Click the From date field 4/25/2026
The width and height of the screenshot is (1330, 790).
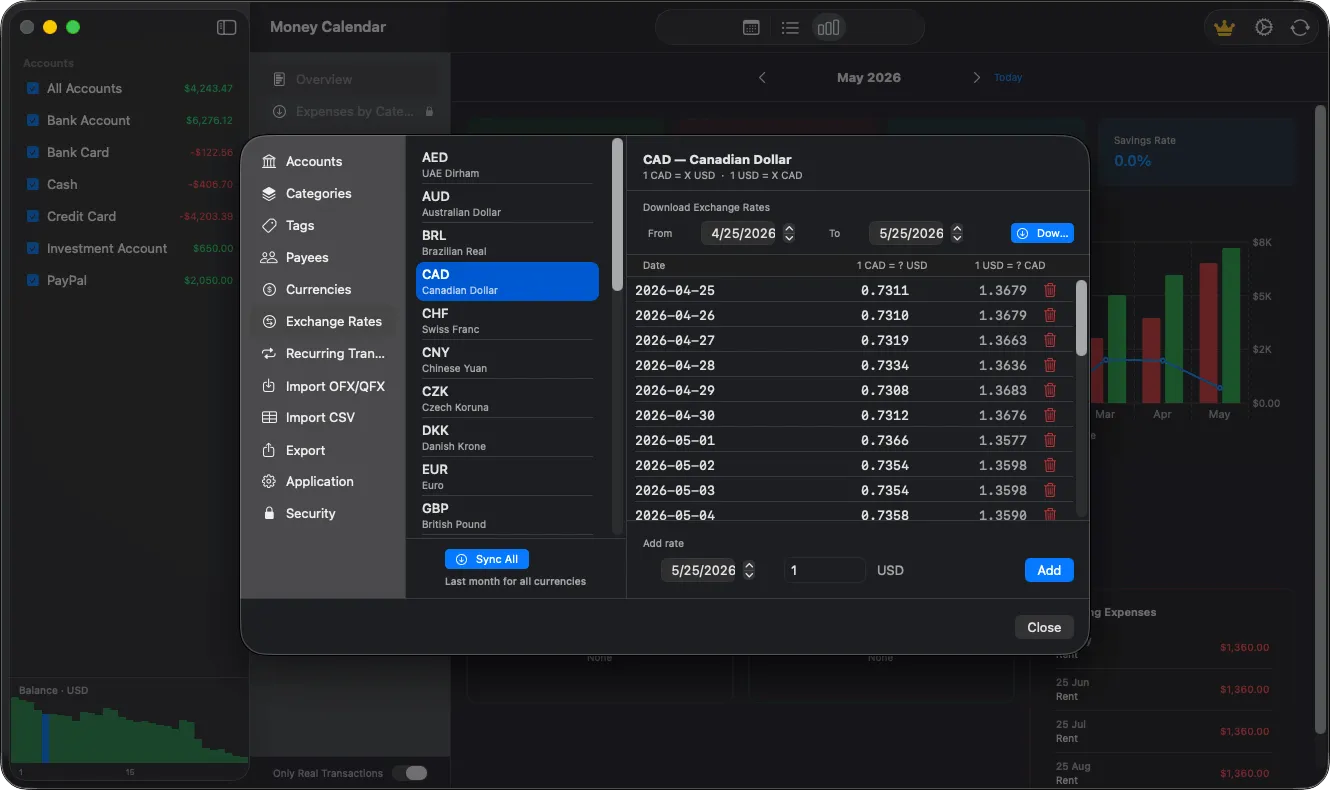coord(739,233)
